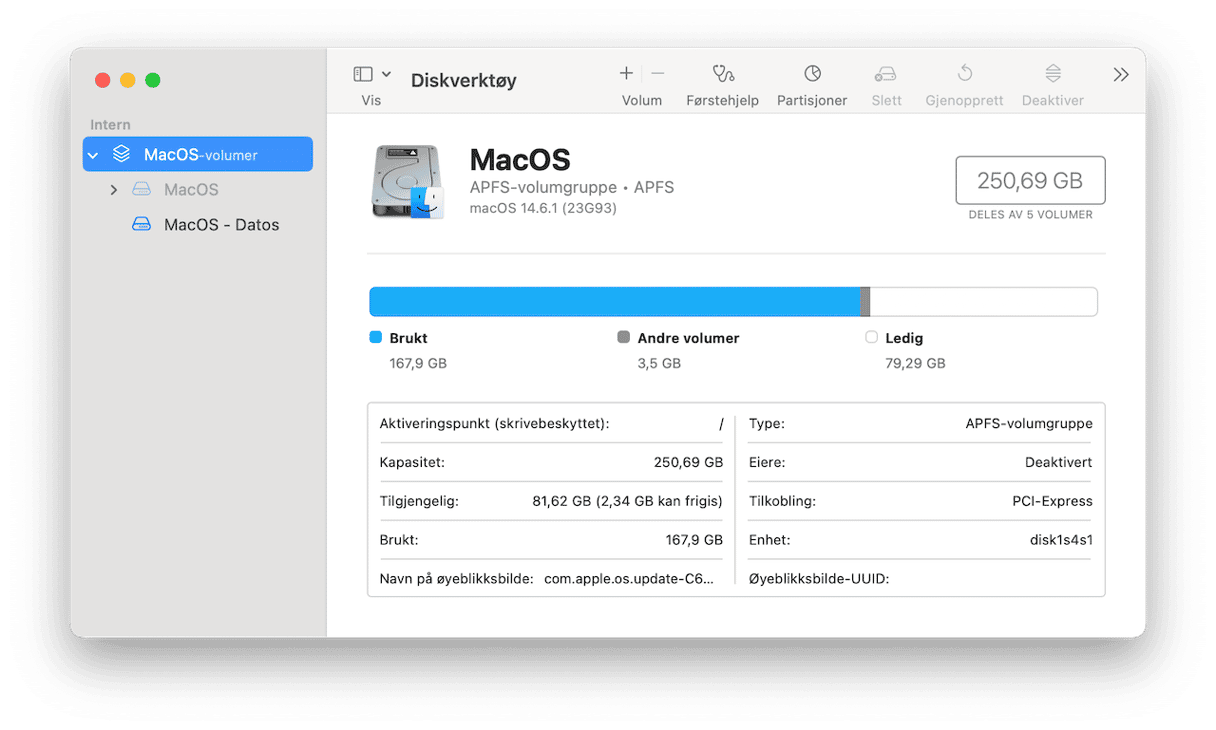Click the MacOS hard drive image

pyautogui.click(x=408, y=181)
